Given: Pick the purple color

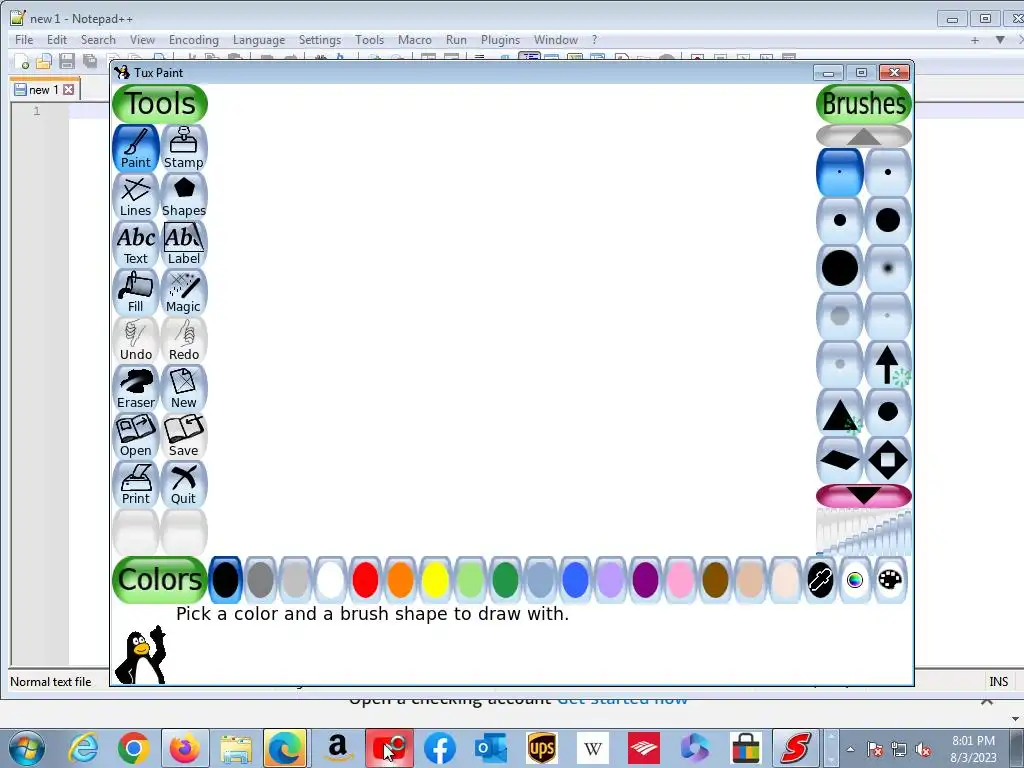Looking at the screenshot, I should pyautogui.click(x=645, y=580).
